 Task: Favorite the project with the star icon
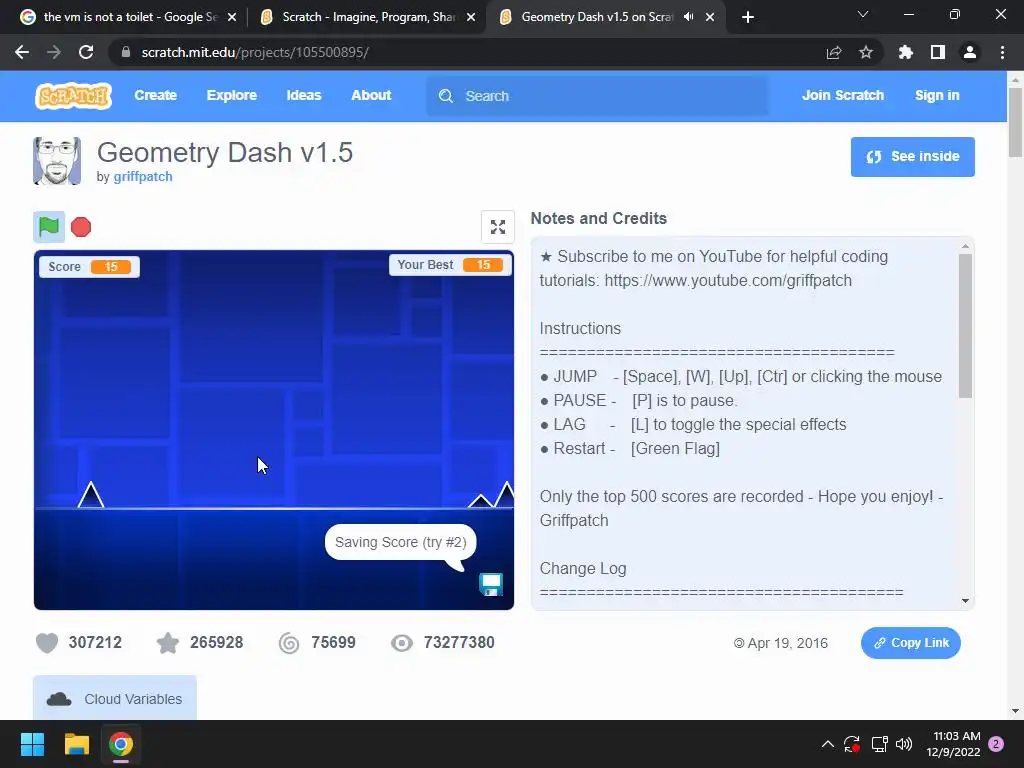click(x=168, y=643)
